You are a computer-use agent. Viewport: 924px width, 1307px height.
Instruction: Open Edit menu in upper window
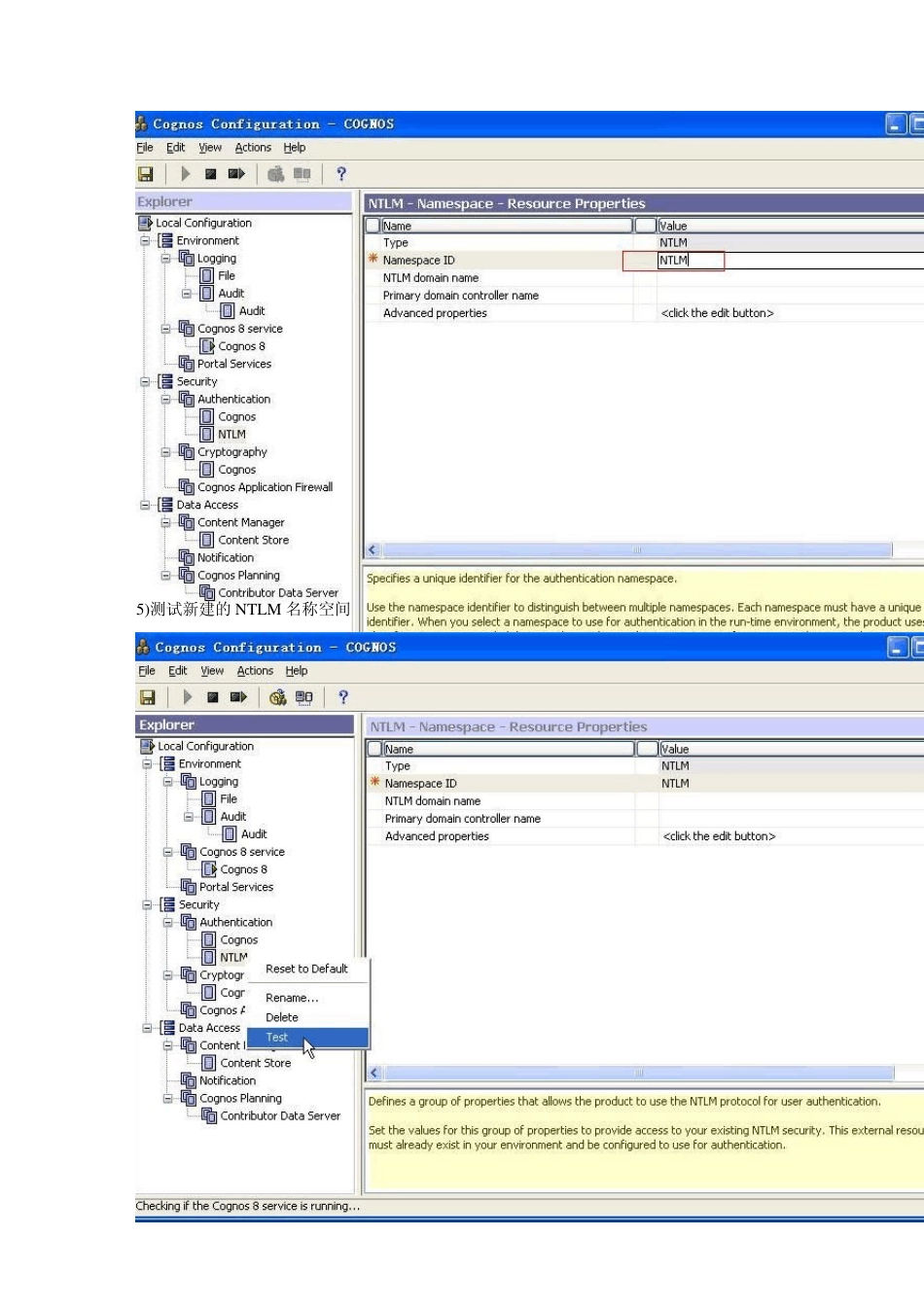tap(175, 148)
